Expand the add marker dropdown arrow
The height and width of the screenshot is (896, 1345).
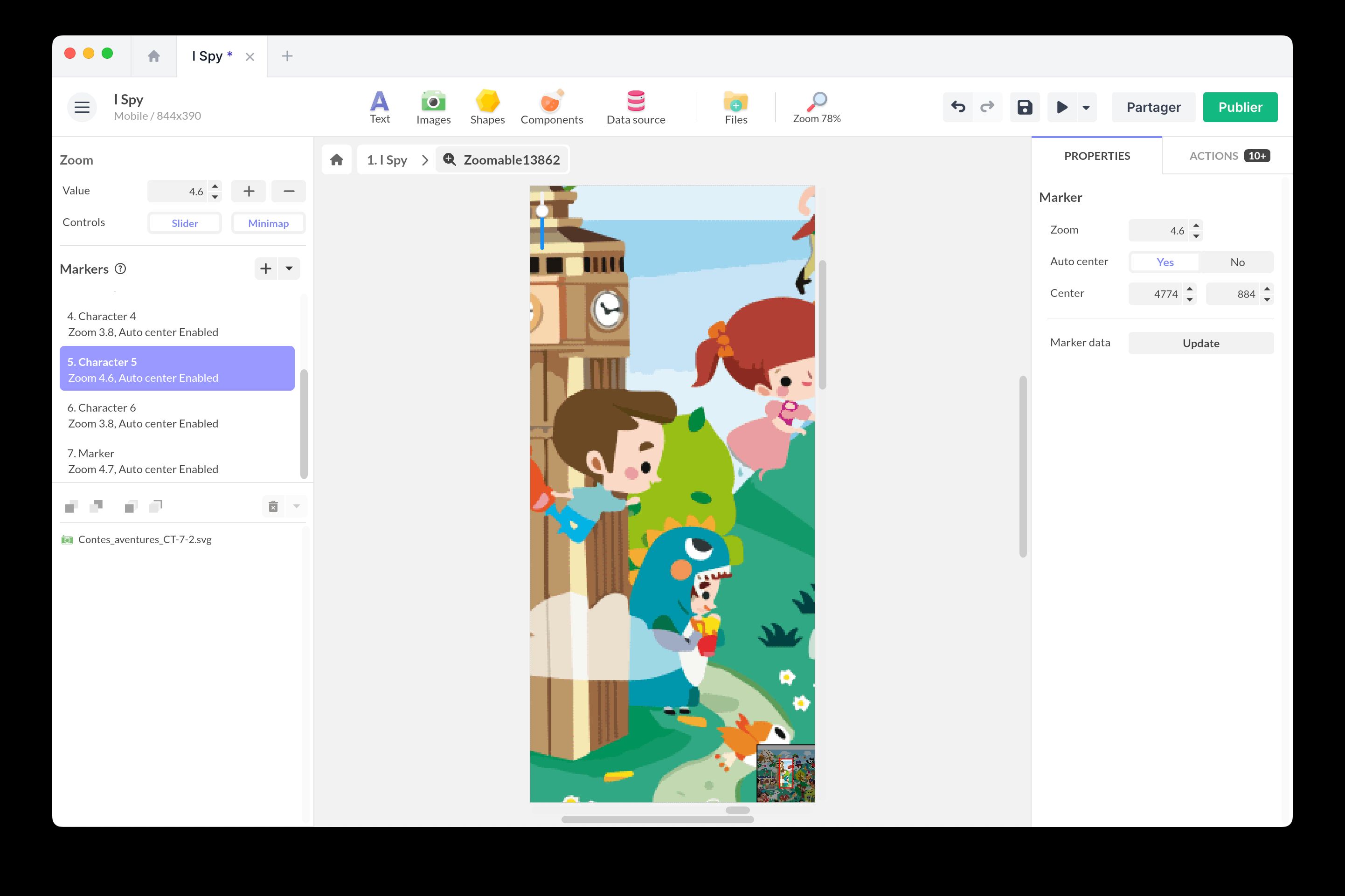coord(289,269)
